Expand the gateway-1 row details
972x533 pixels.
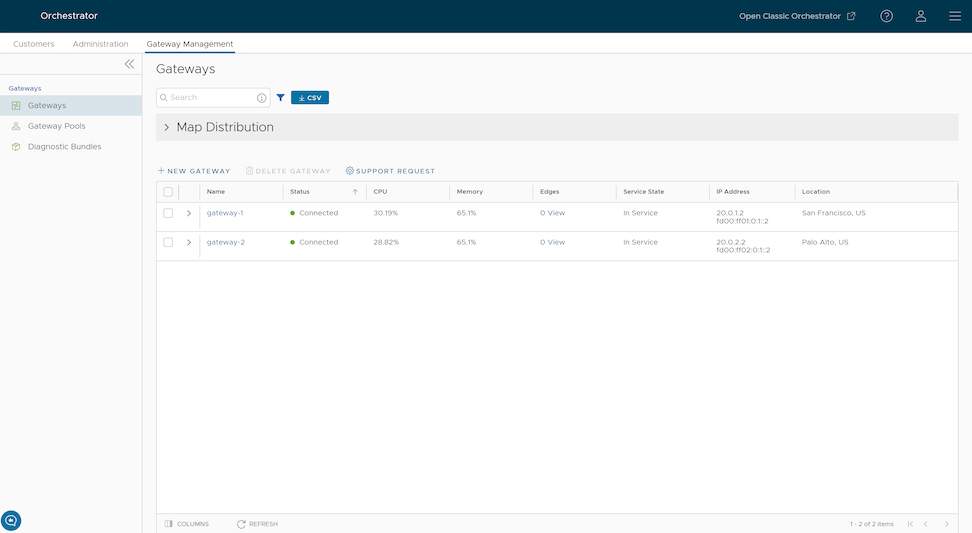point(189,213)
